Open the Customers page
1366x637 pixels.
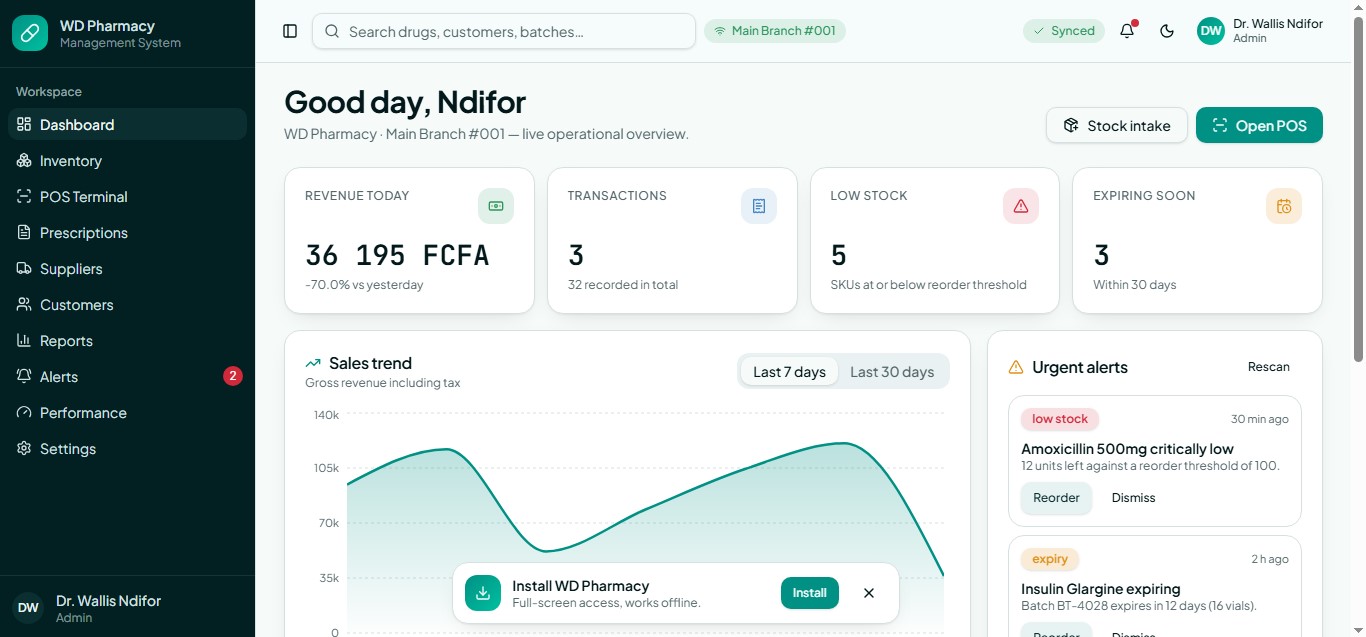127,305
